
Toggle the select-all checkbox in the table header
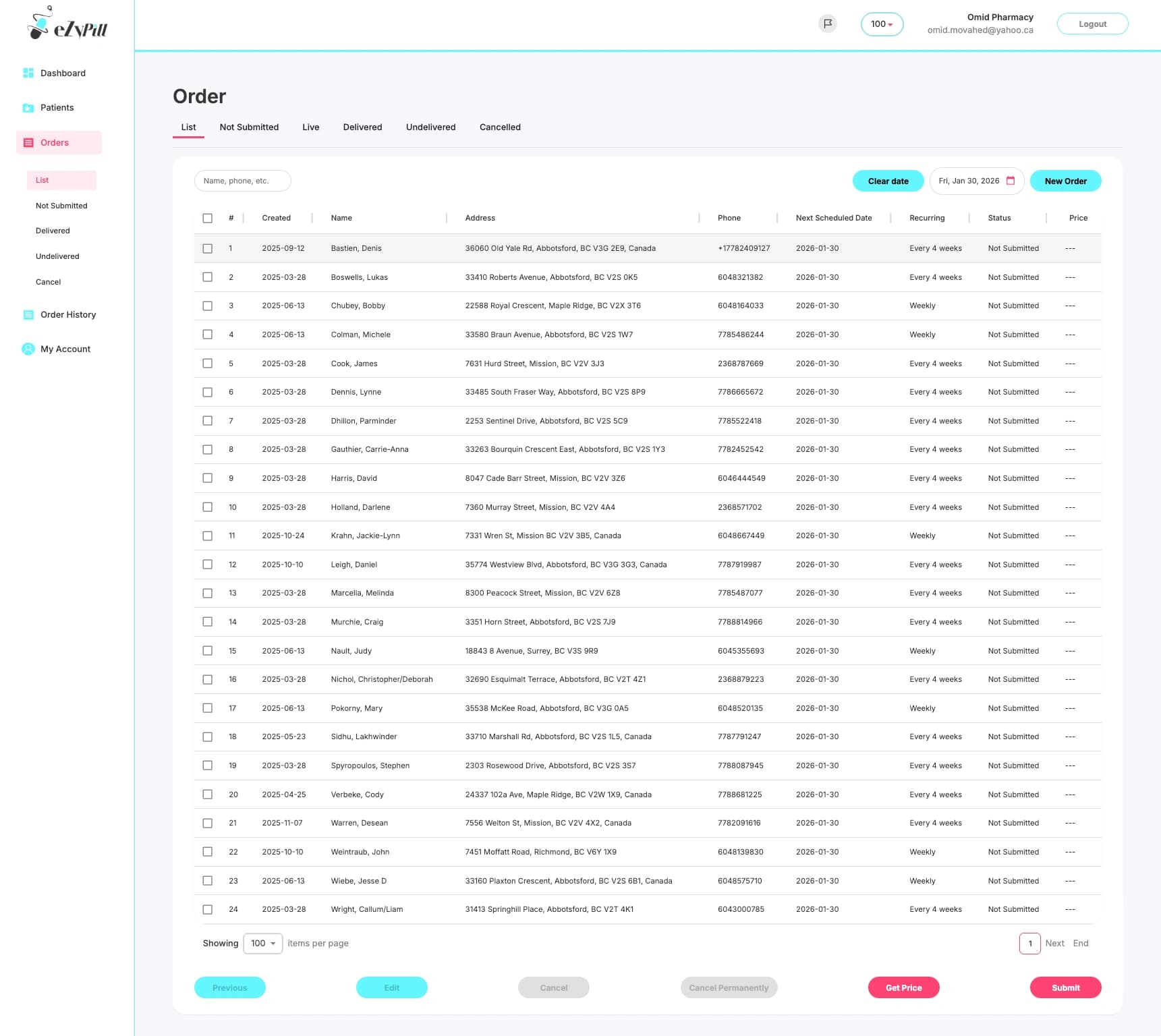click(207, 219)
